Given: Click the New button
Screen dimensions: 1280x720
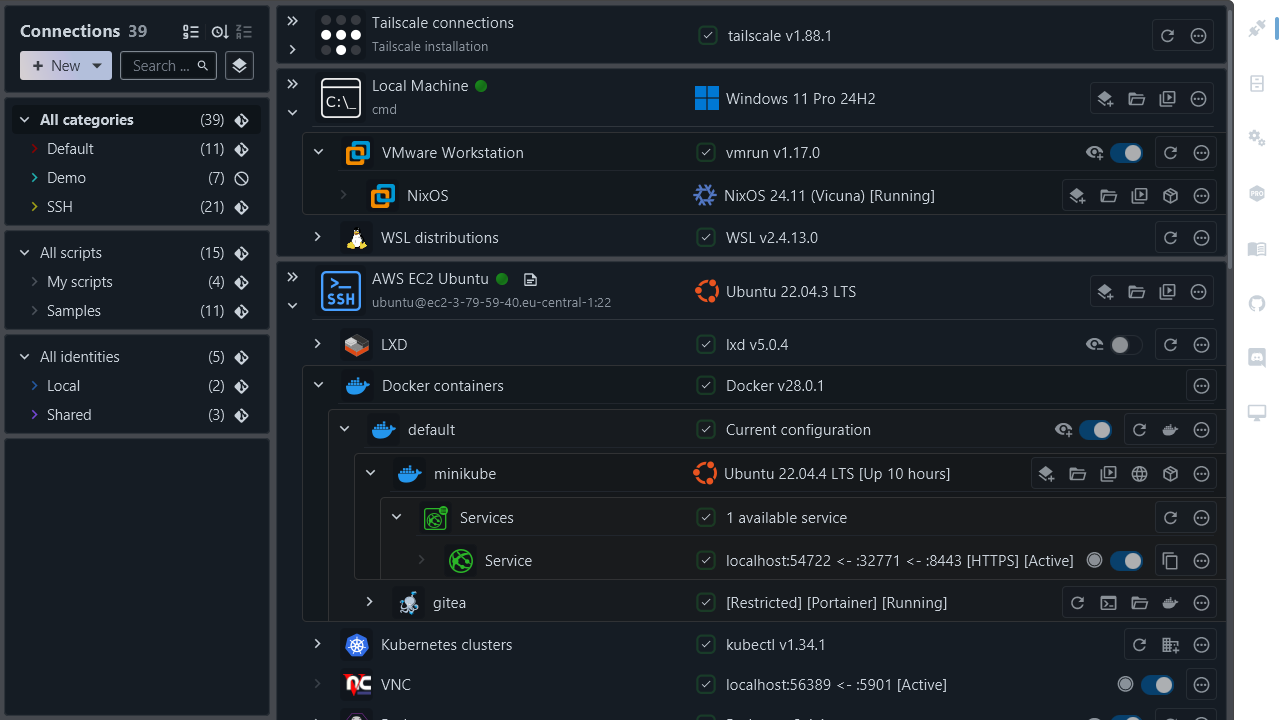Looking at the screenshot, I should pos(56,66).
